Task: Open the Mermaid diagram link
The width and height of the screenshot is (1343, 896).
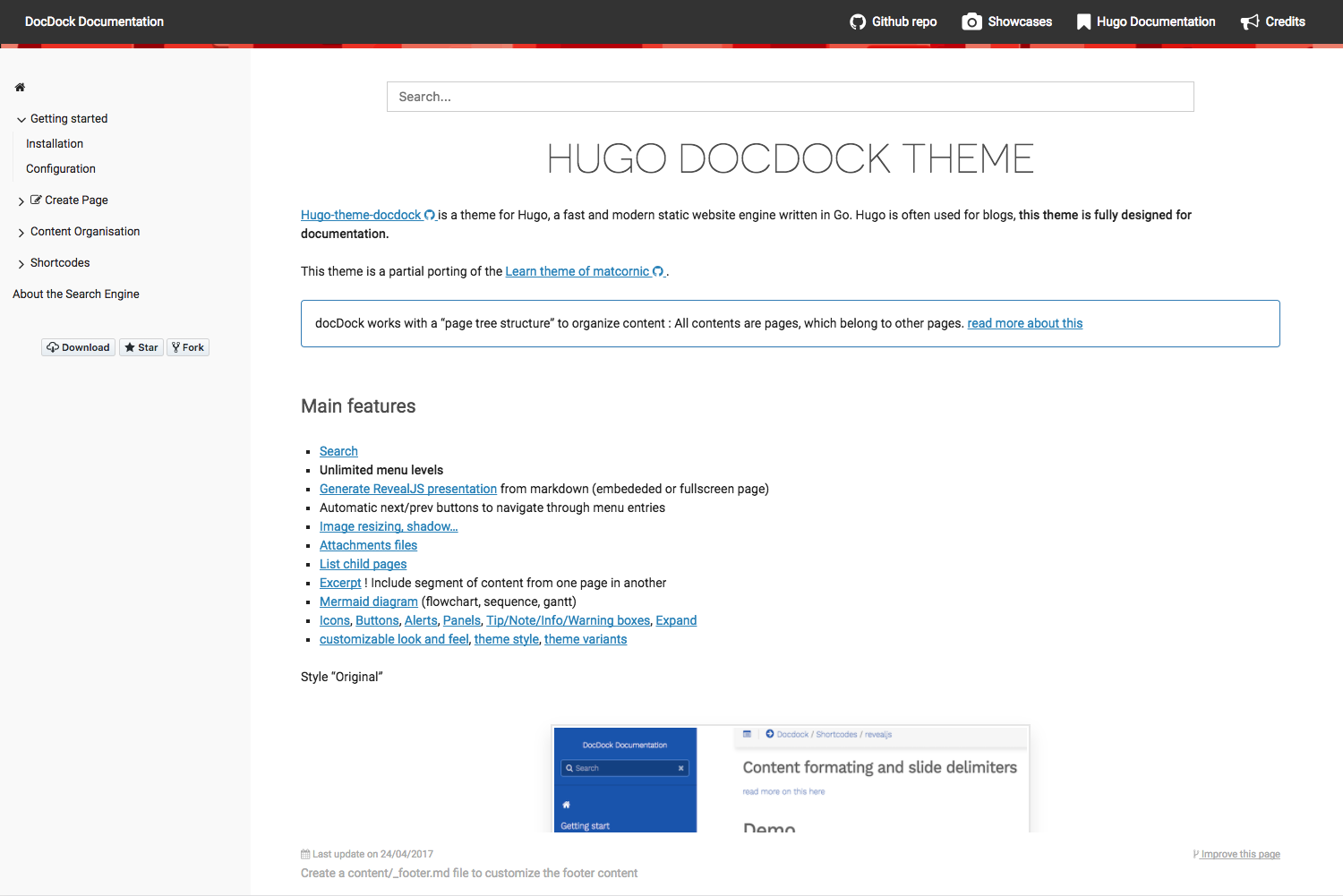Action: pyautogui.click(x=368, y=602)
